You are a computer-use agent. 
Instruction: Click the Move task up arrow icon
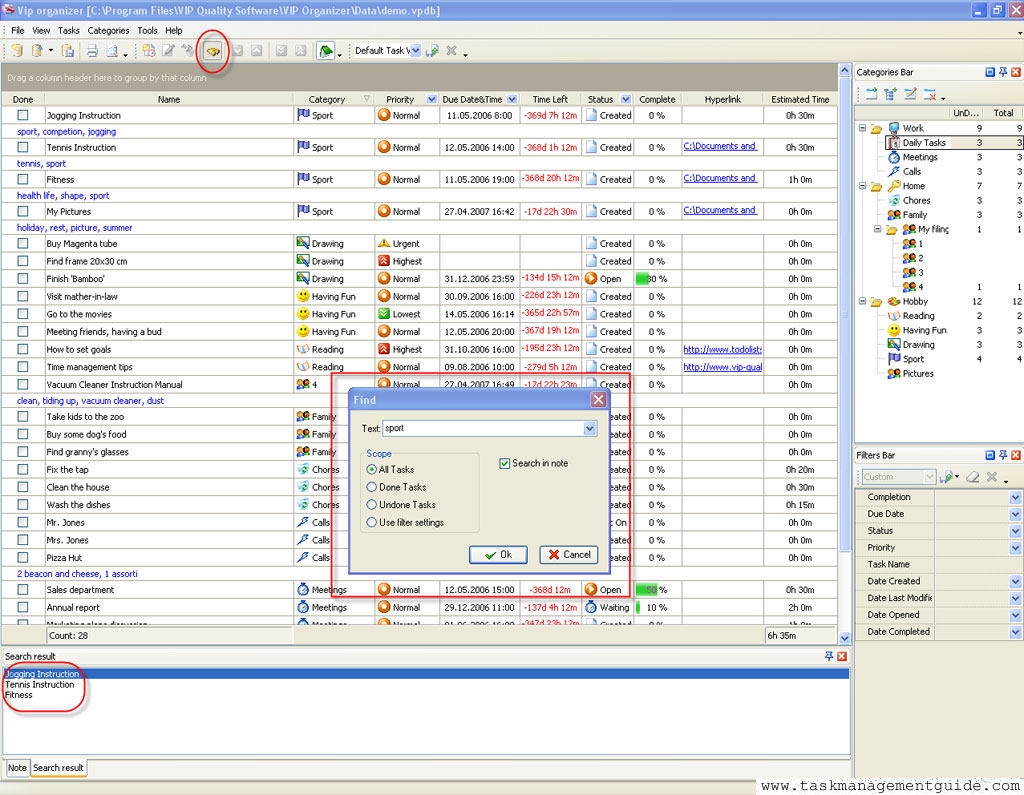[257, 51]
